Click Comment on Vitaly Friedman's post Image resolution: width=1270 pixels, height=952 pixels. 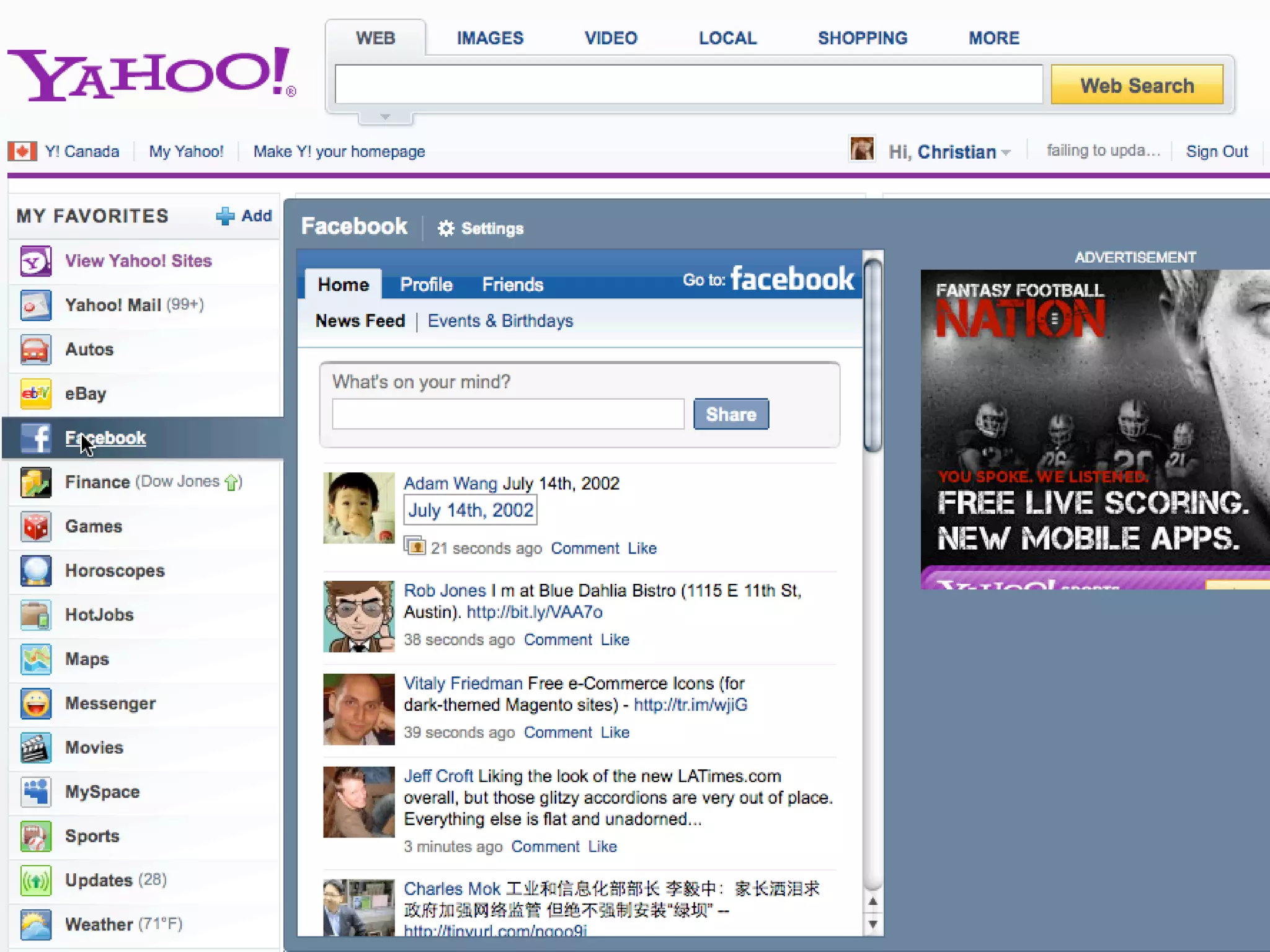point(557,732)
